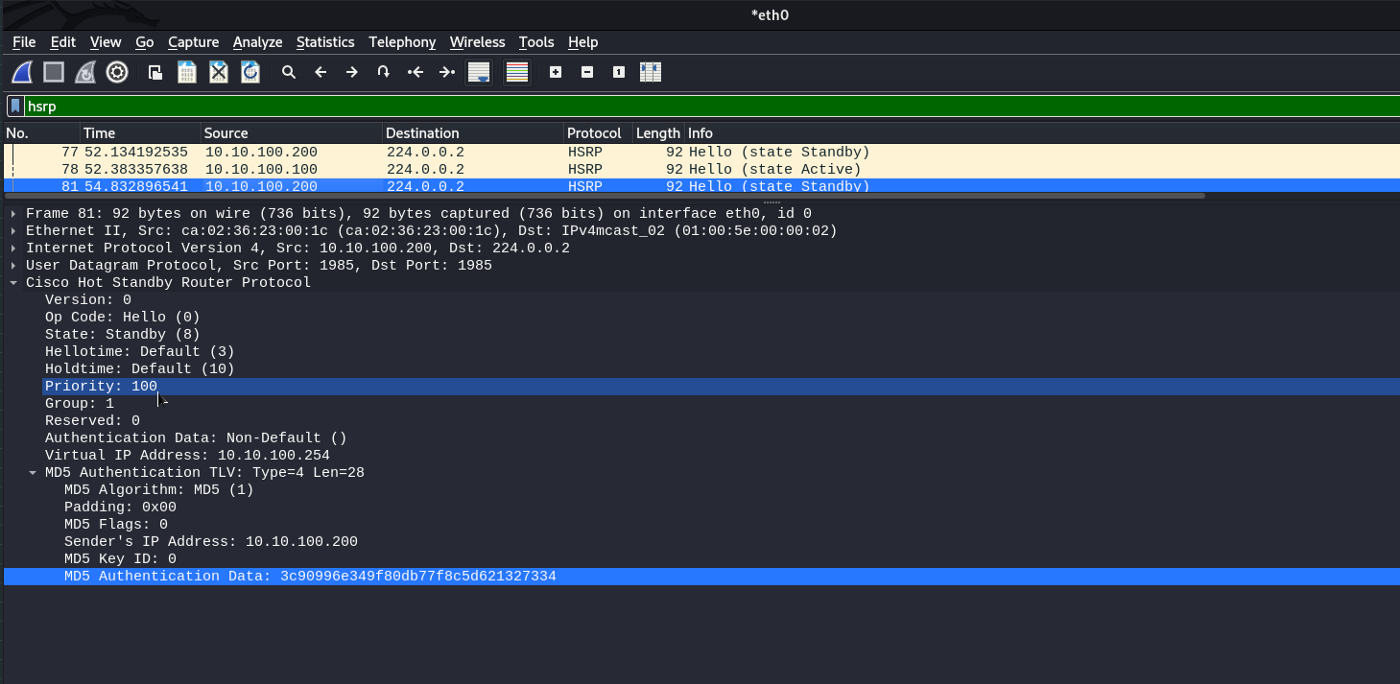Sort packets by the Protocol column header
This screenshot has width=1400, height=684.
[594, 133]
